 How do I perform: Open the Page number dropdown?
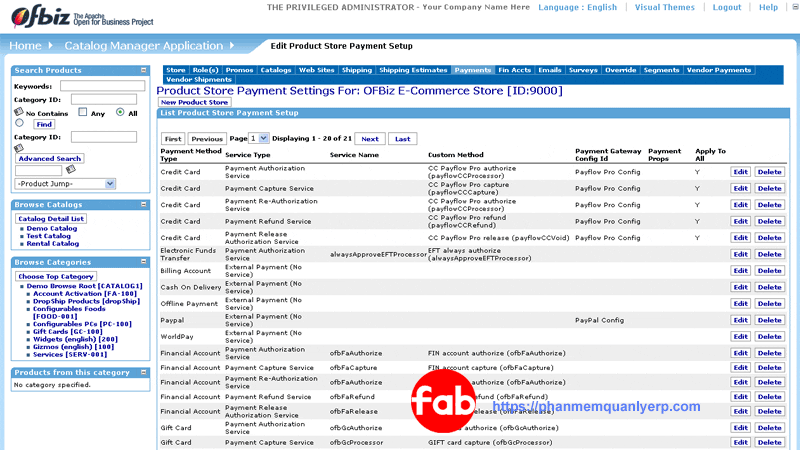(258, 138)
